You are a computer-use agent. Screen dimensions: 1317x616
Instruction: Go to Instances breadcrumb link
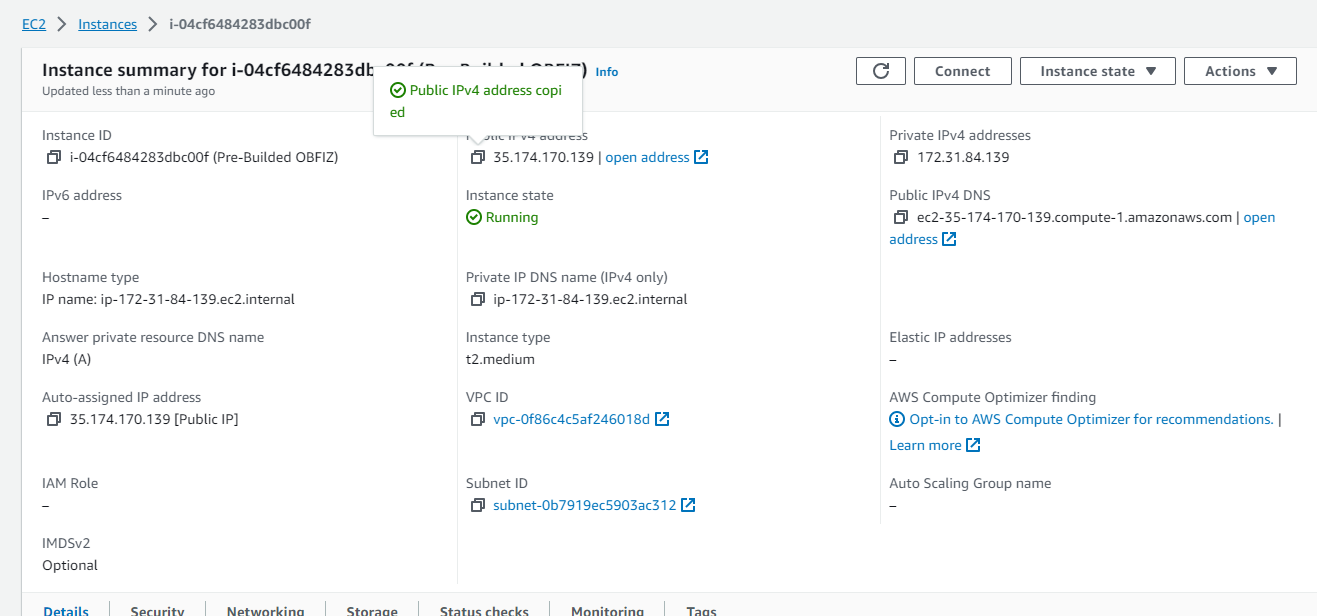point(108,24)
